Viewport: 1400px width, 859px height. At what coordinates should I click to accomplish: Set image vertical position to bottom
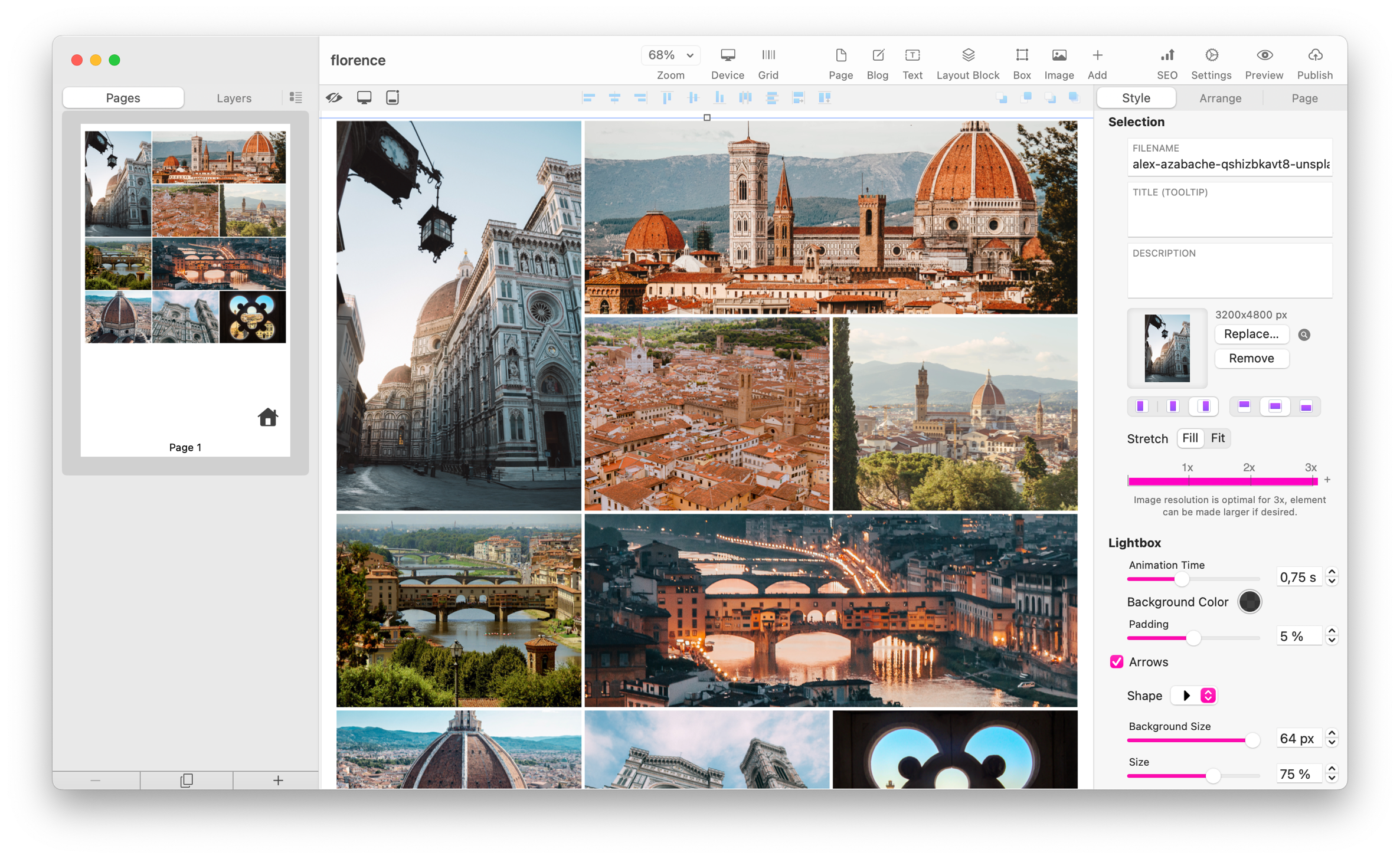(x=1306, y=406)
